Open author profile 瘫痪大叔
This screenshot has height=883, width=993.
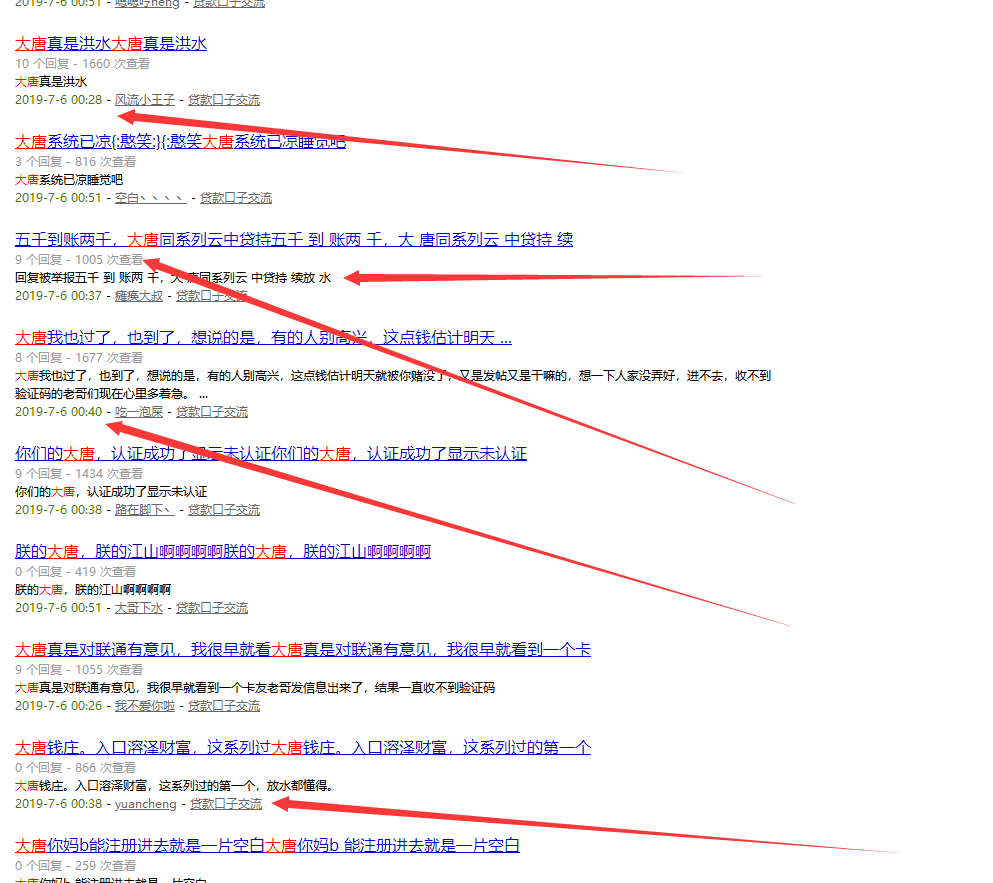pos(139,296)
